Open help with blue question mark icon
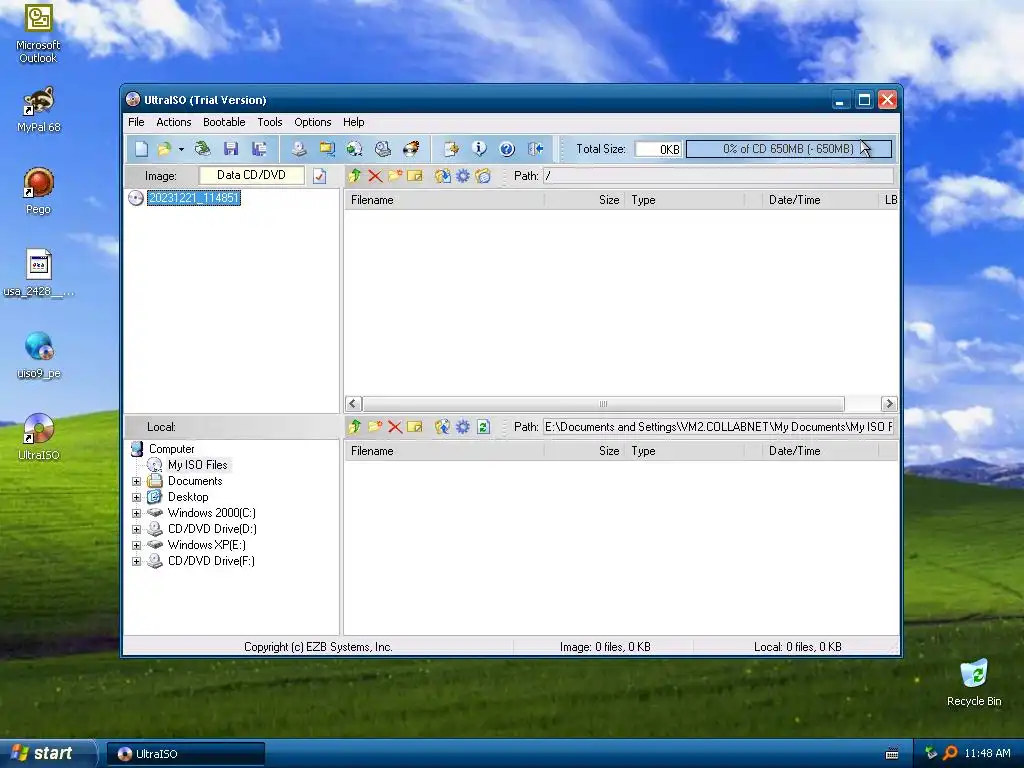The height and width of the screenshot is (768, 1024). point(507,149)
